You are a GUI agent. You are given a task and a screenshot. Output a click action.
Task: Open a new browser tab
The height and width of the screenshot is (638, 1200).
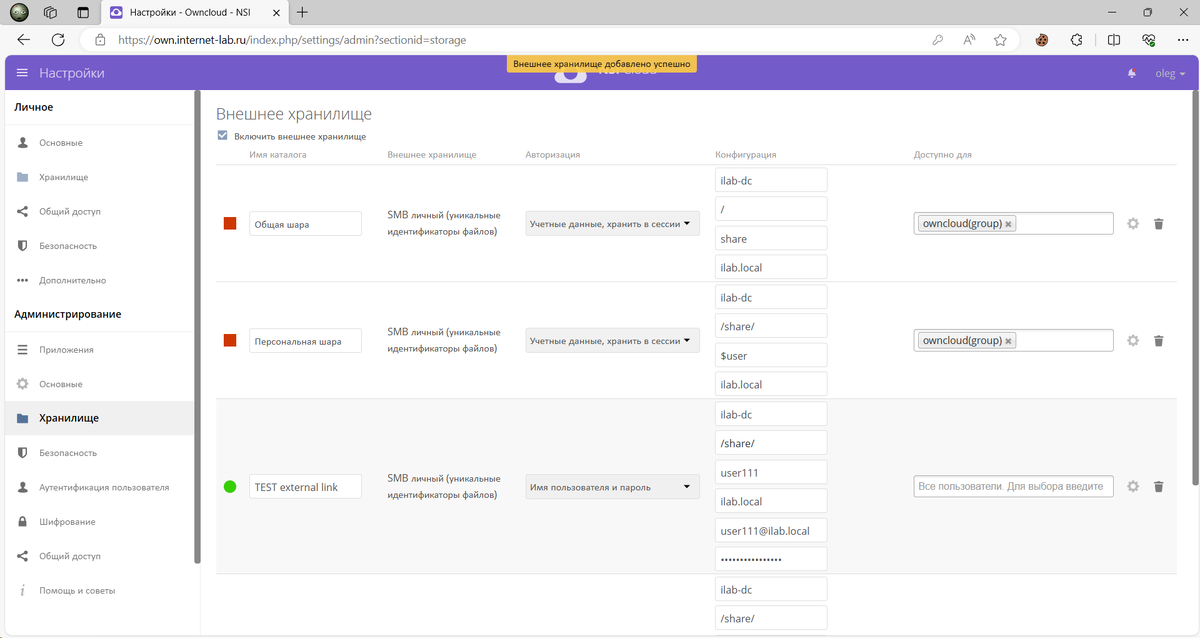302,12
